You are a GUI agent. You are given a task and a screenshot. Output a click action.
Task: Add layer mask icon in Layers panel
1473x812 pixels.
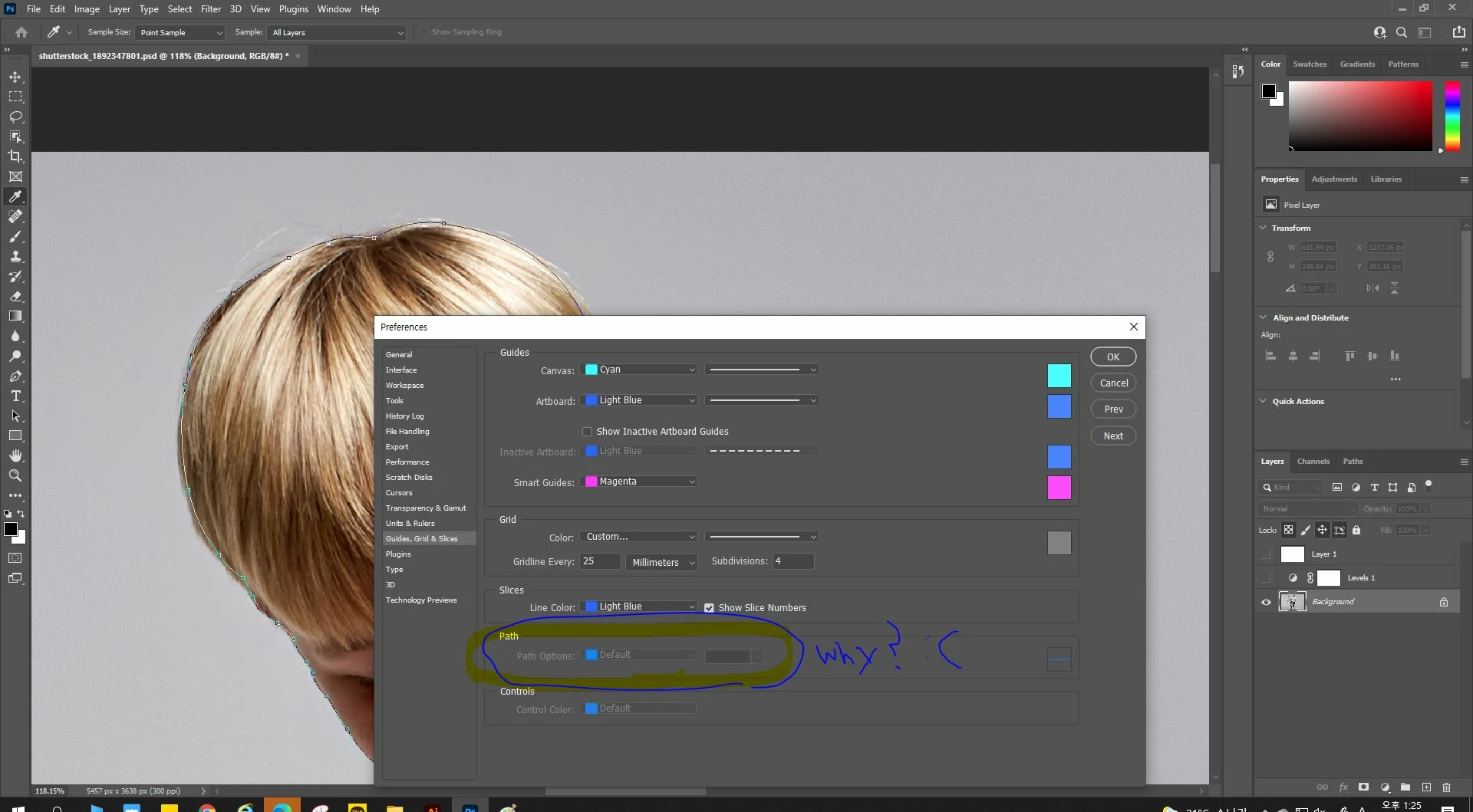tap(1363, 787)
